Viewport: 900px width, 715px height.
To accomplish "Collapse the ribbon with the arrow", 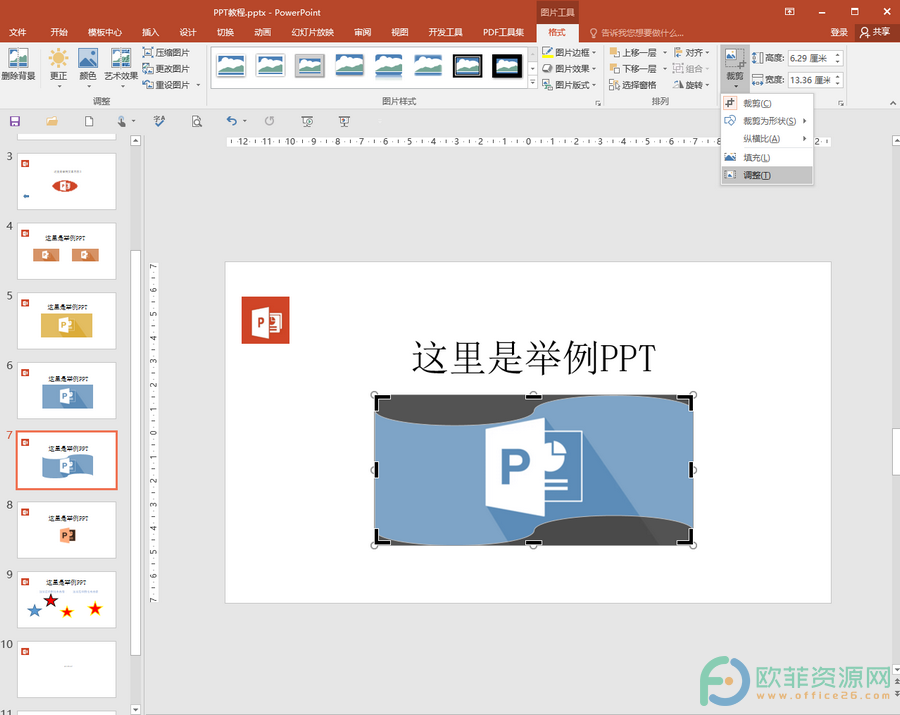I will coord(893,103).
